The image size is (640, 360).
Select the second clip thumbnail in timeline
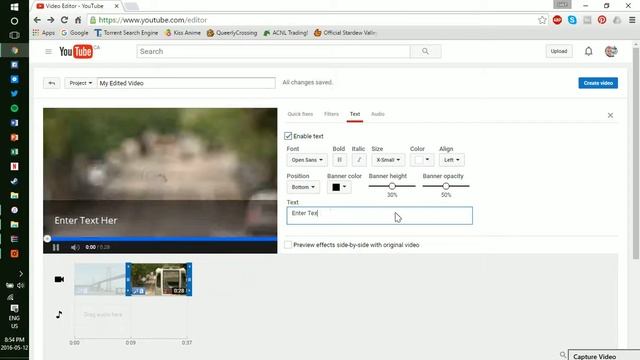pyautogui.click(x=159, y=279)
